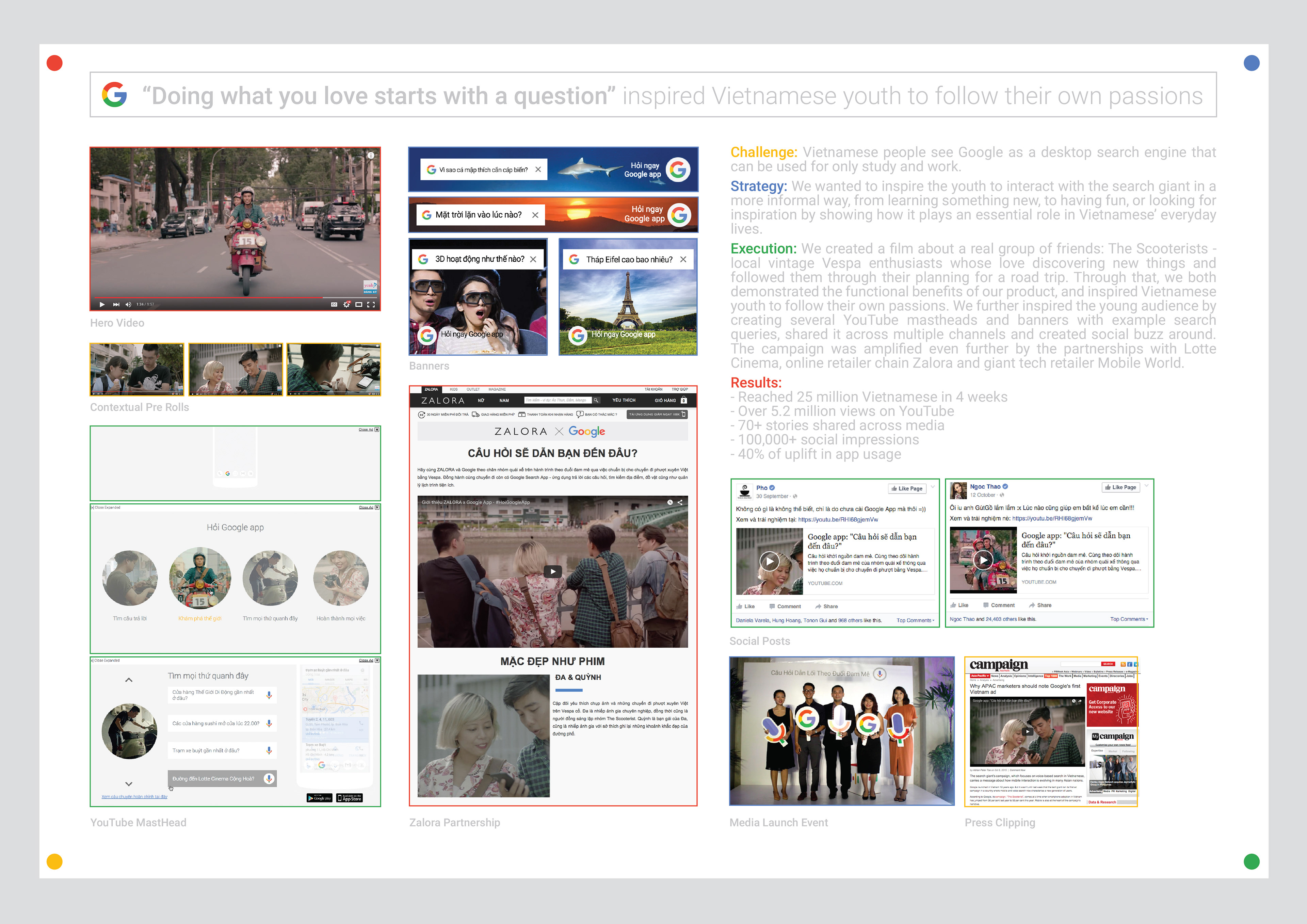This screenshot has height=924, width=1307.
Task: Open pre-roll thumbnail with camera on desk
Action: tap(334, 370)
